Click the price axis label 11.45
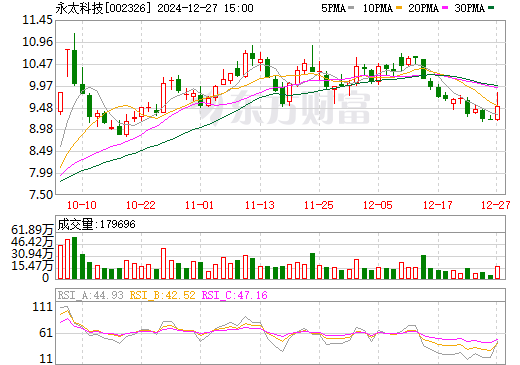The width and height of the screenshot is (520, 365). click(37, 20)
